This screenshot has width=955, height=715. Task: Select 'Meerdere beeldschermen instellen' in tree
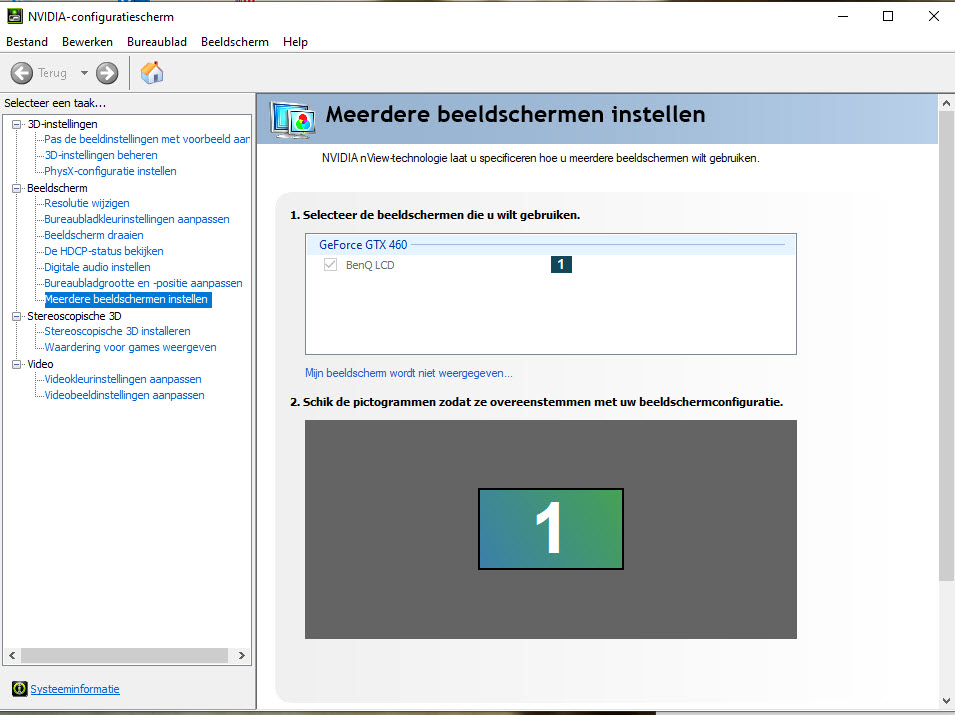click(x=128, y=299)
